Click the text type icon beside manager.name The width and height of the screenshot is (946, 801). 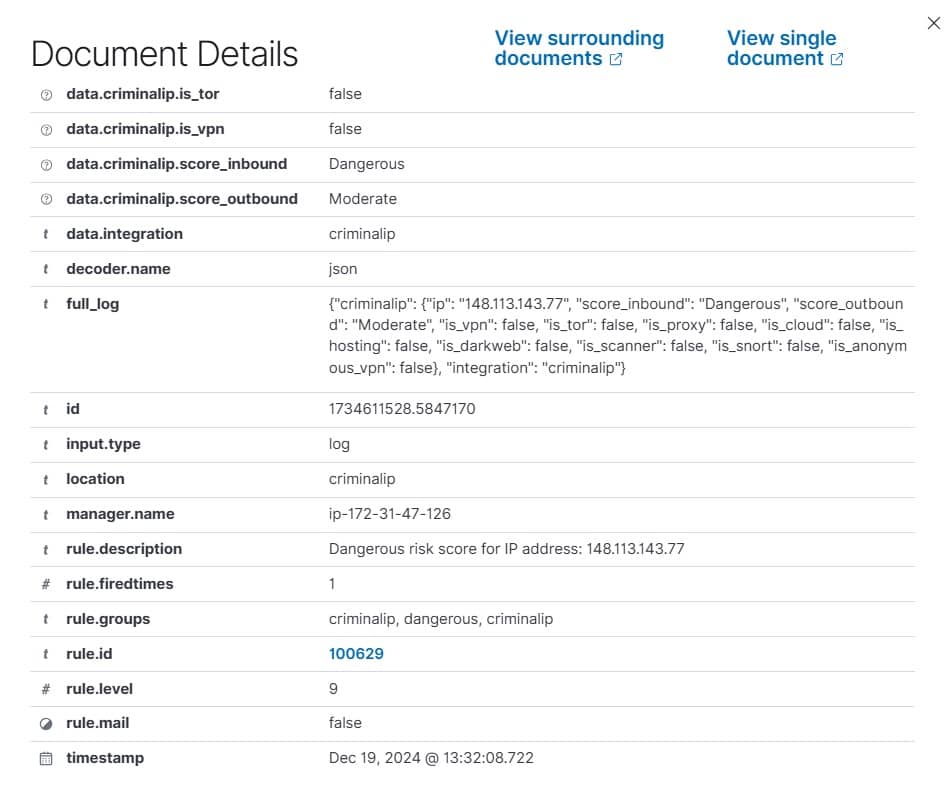pos(45,514)
